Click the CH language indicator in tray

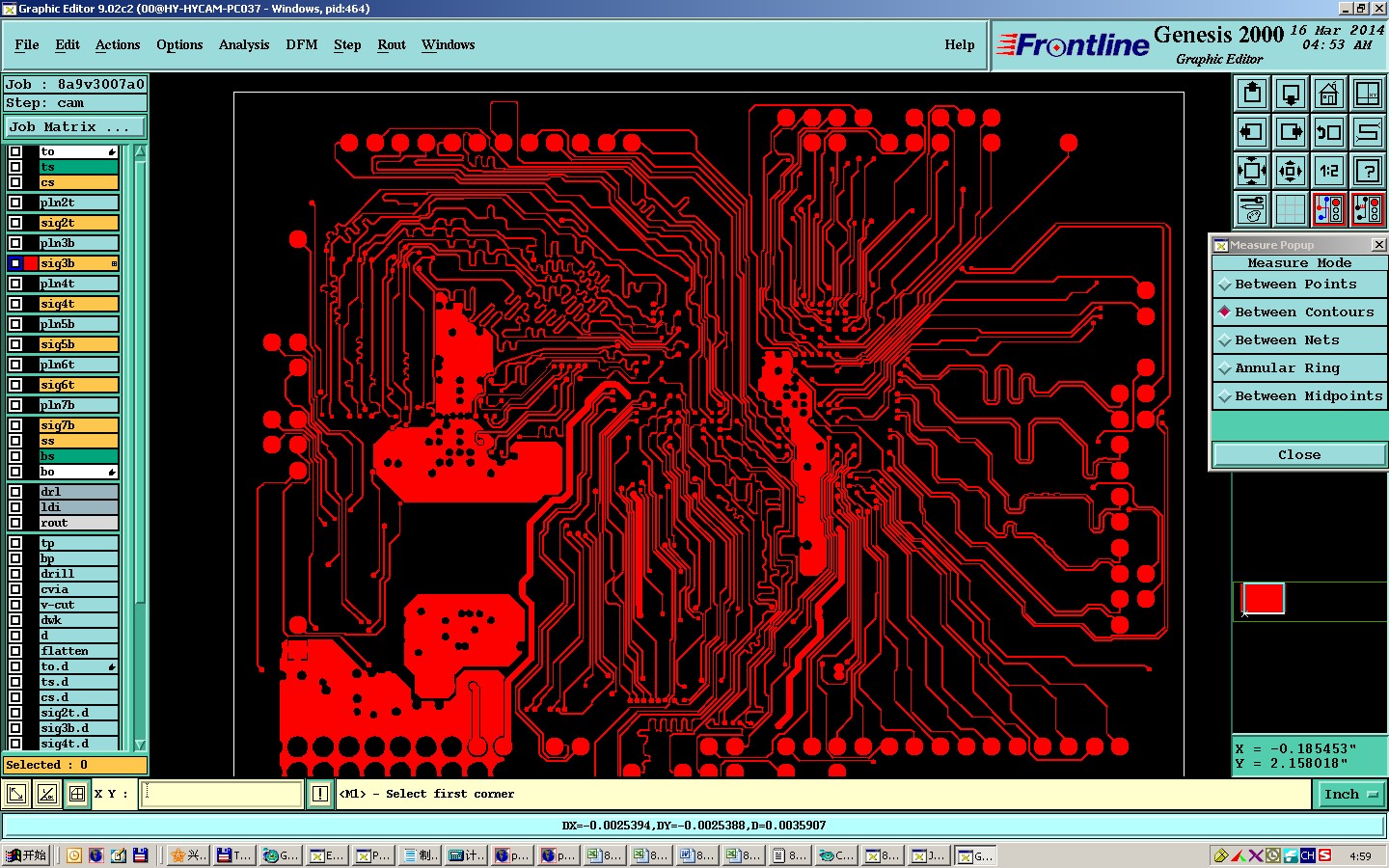click(1308, 855)
